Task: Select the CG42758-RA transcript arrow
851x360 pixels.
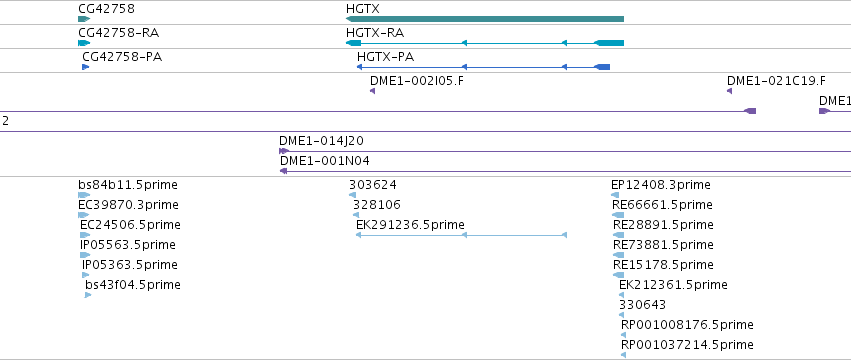Action: (84, 43)
